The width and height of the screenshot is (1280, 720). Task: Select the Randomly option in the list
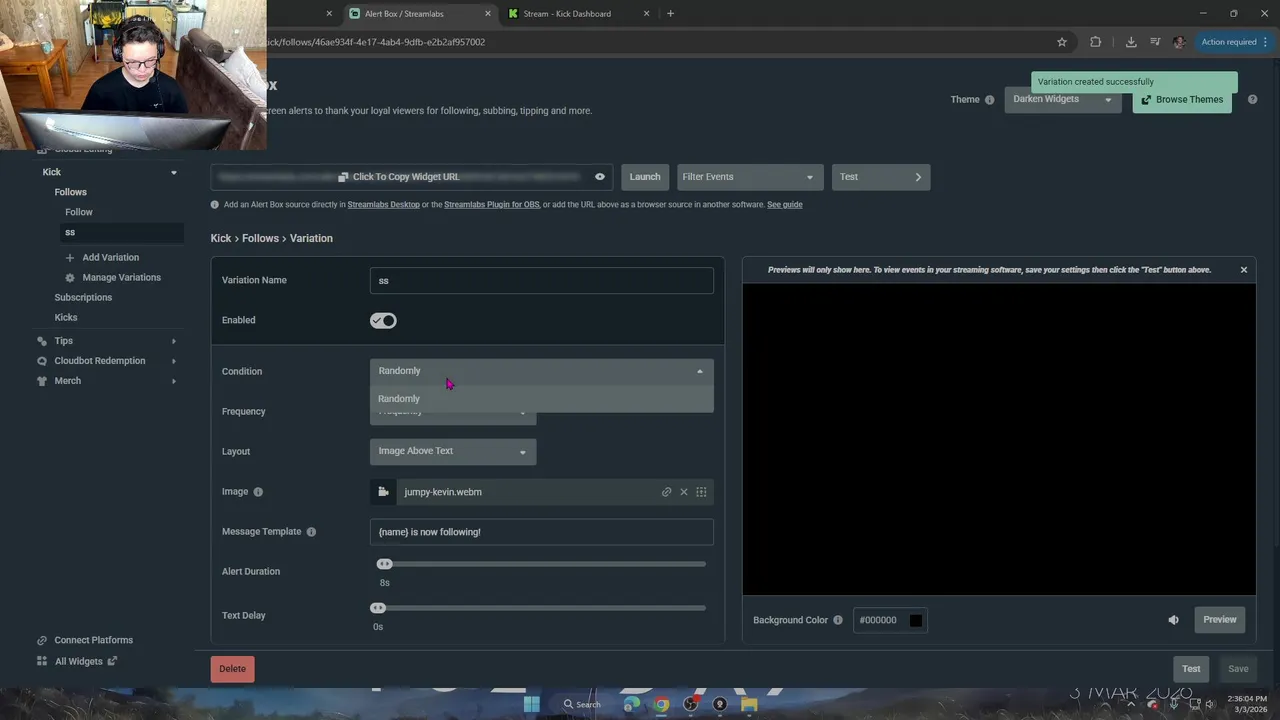[541, 399]
